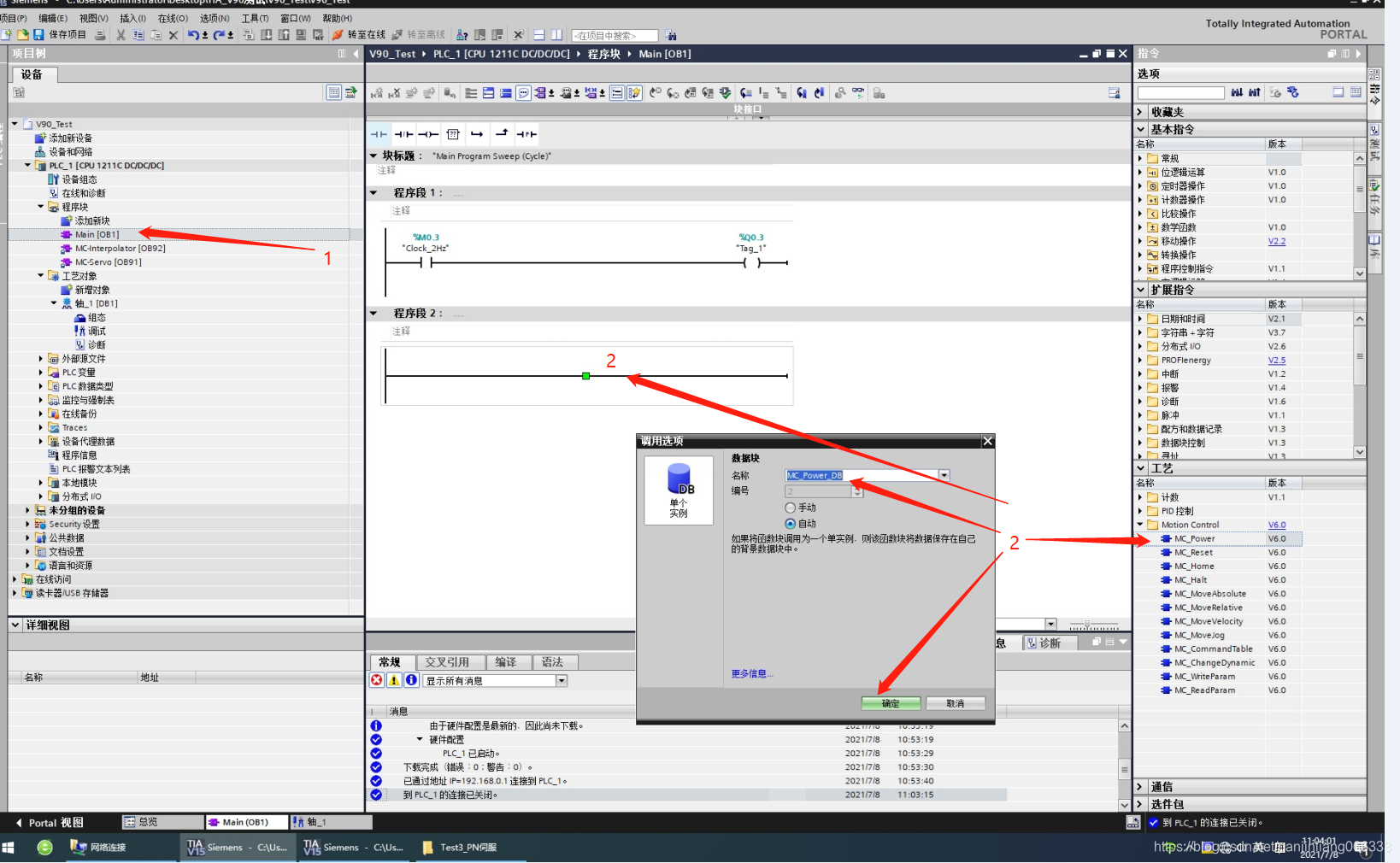1400x863 pixels.
Task: Click the 确定 confirm button
Action: pyautogui.click(x=891, y=703)
